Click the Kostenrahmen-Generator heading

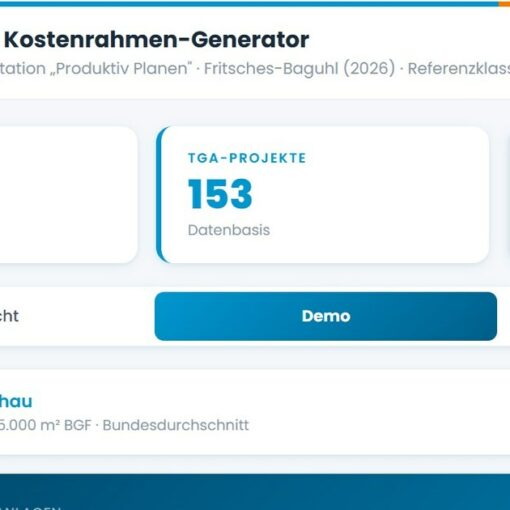[156, 40]
